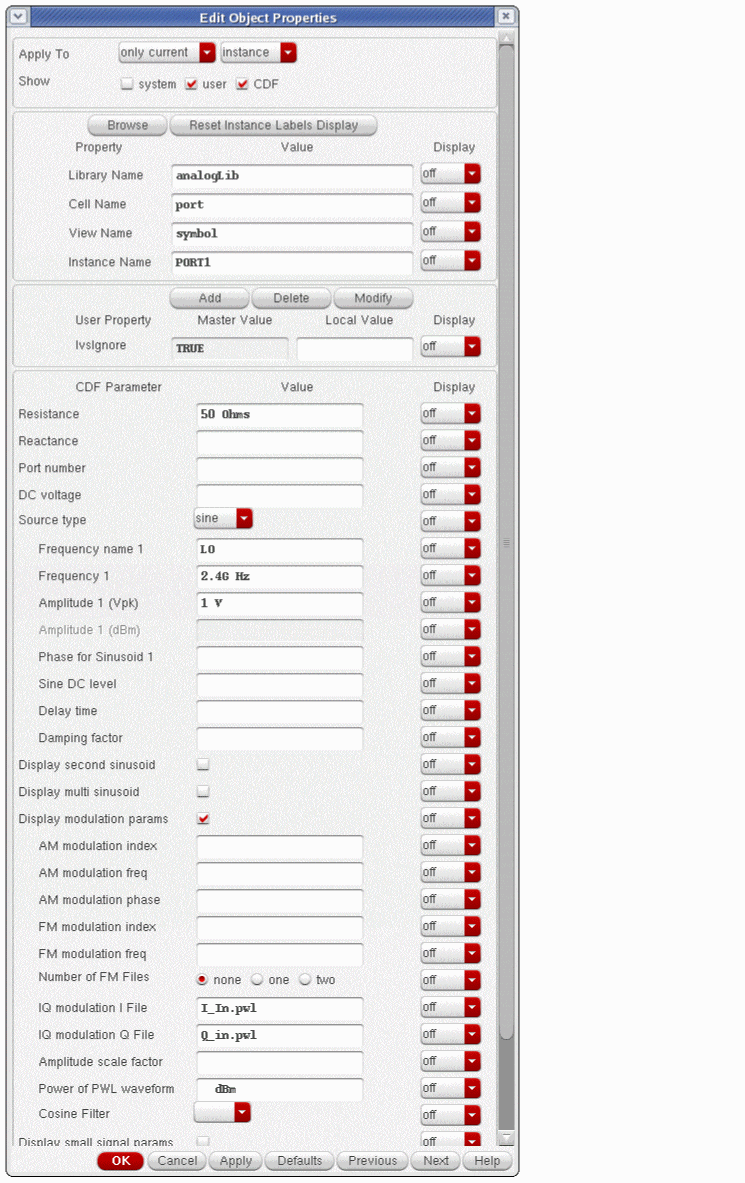The image size is (745, 1183).
Task: Toggle the system show checkbox
Action: (x=127, y=84)
